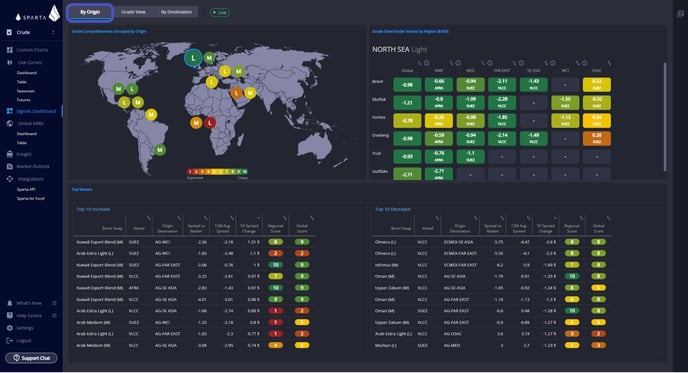
Task: Click the matrix panel vertical scrollbar
Action: 665,116
